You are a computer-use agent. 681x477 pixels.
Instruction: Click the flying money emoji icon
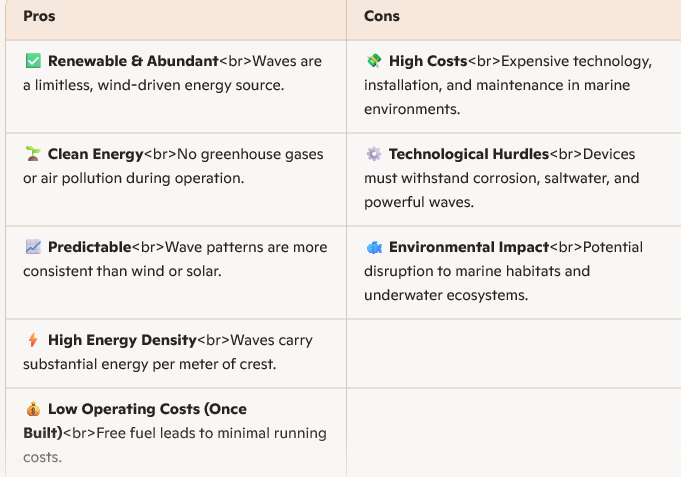click(x=374, y=62)
